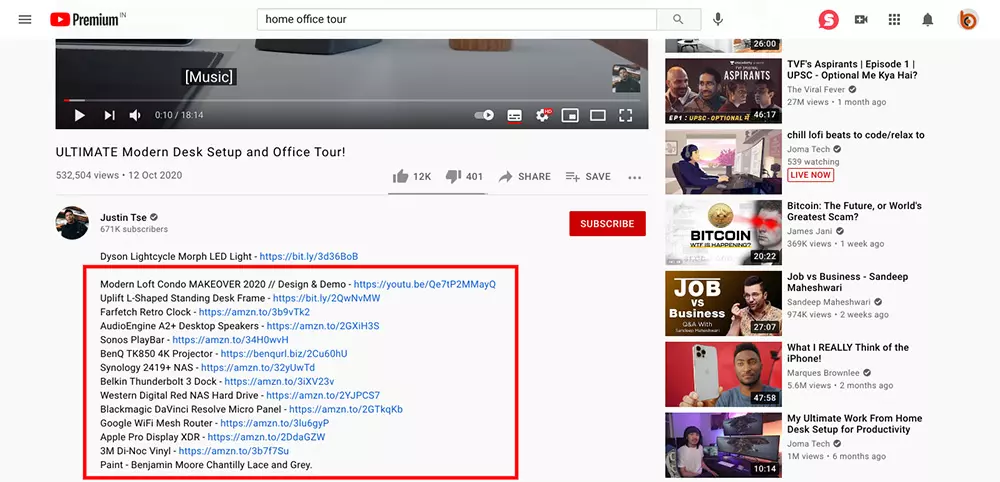Open Justin Tse channel avatar
The height and width of the screenshot is (482, 1000).
[x=72, y=223]
